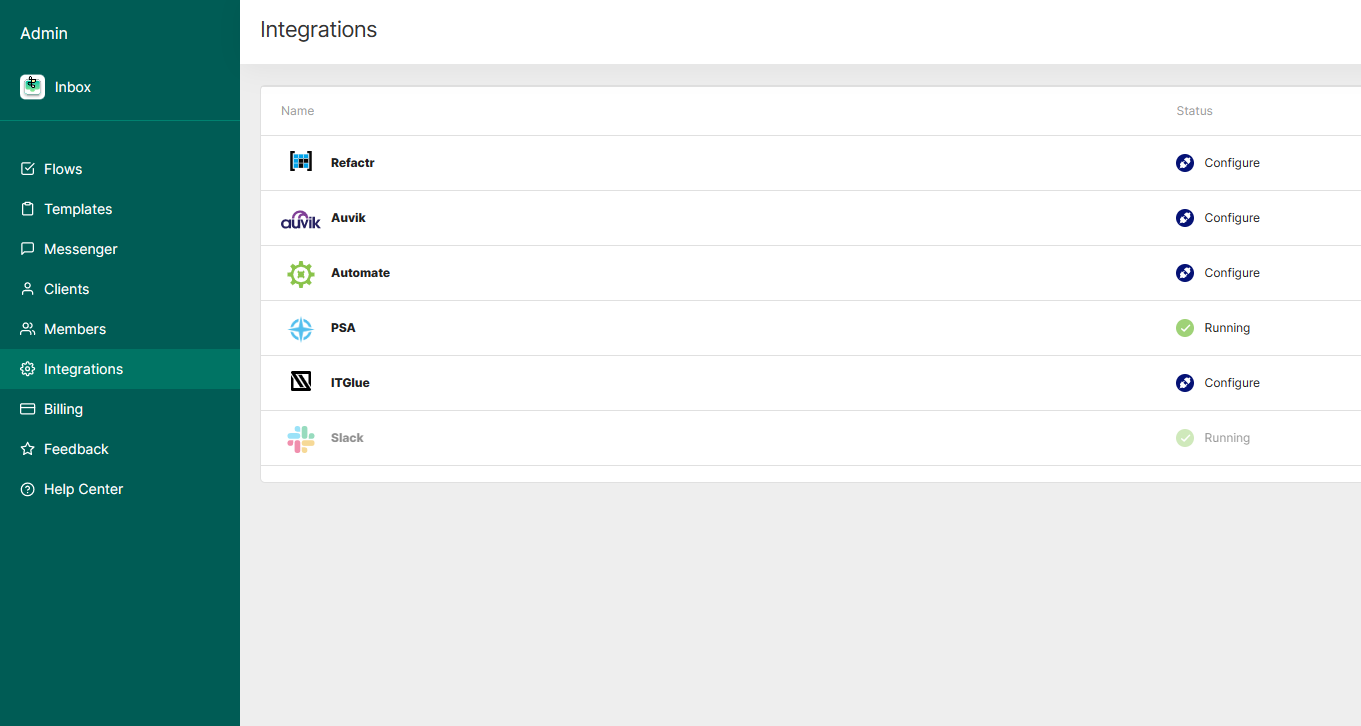Configure the Auvik integration
Screen dimensions: 1361x726
click(1231, 218)
